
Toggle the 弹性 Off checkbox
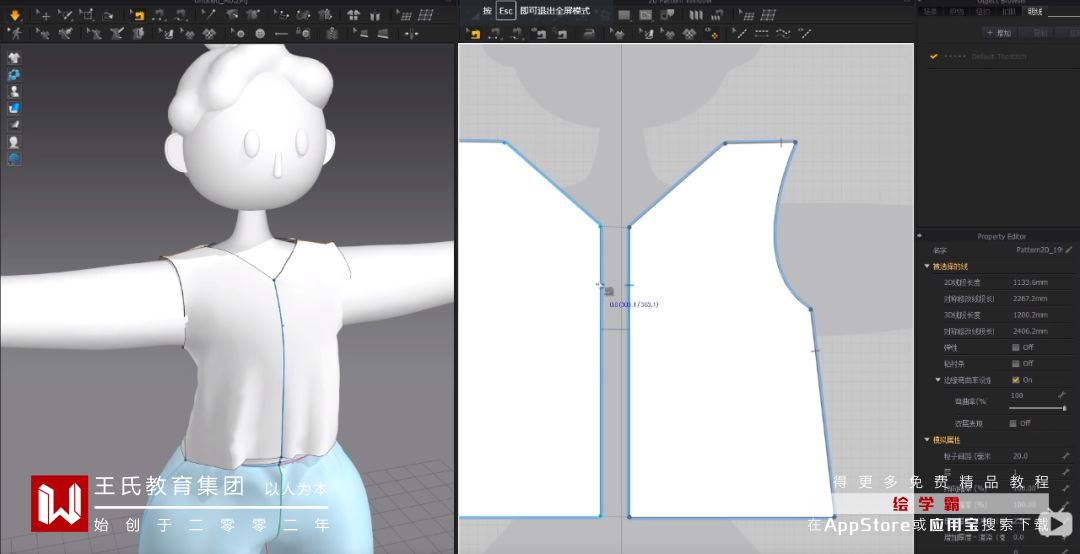click(1015, 347)
